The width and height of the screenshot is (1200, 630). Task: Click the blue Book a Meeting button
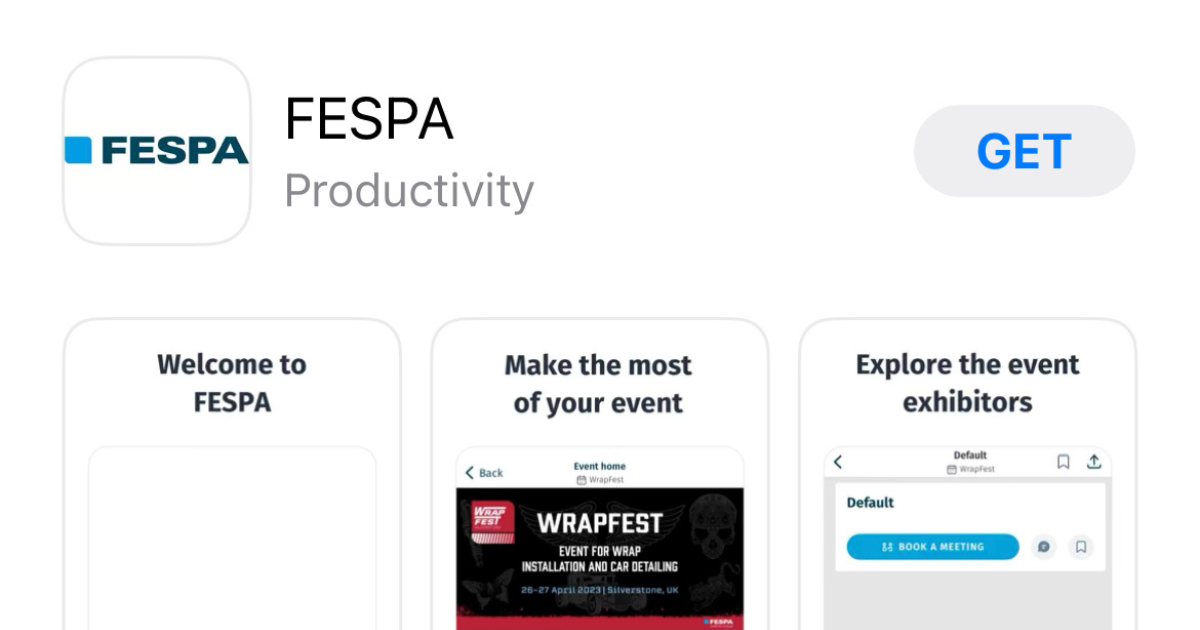click(x=932, y=547)
